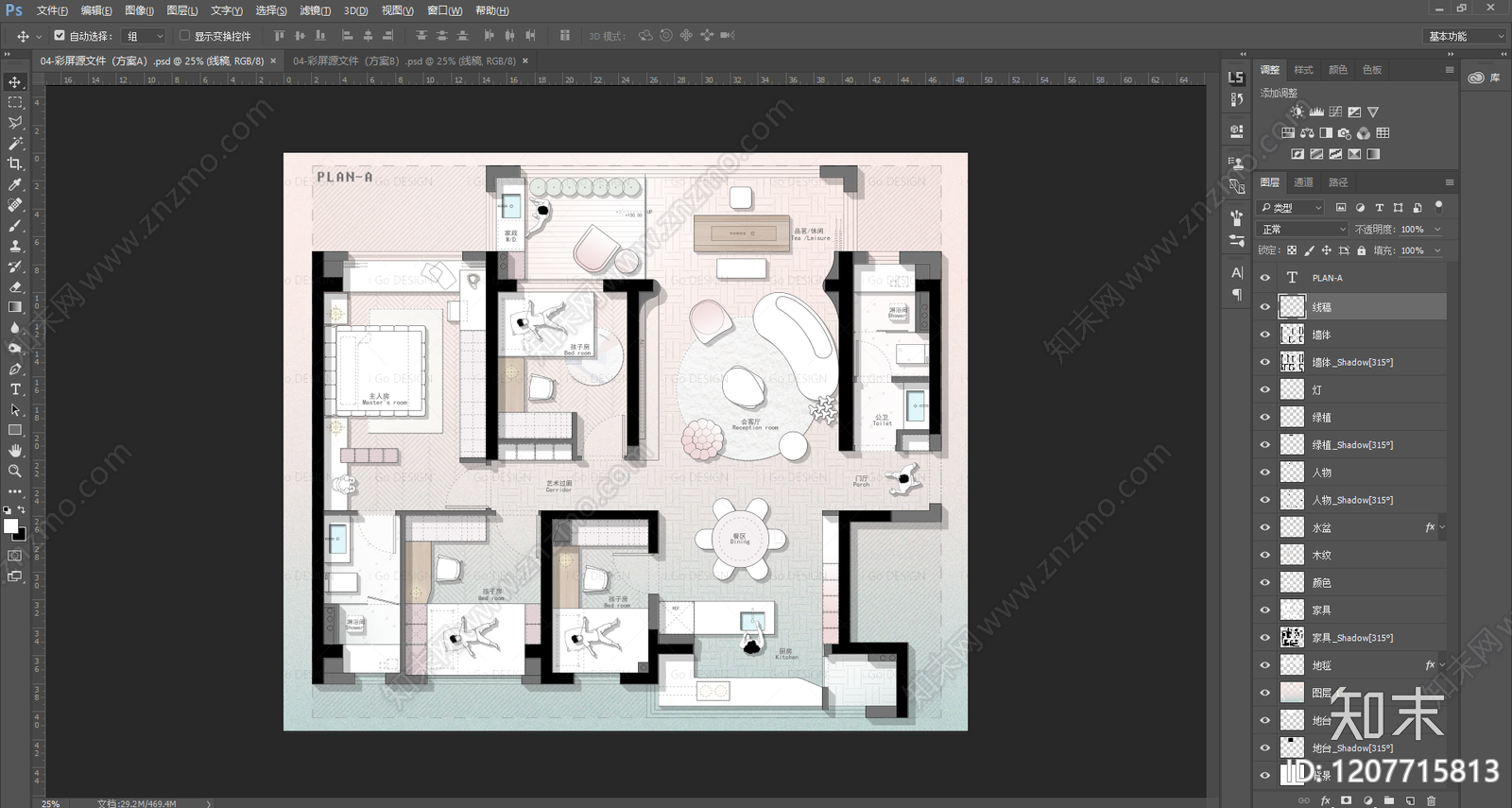Switch to the 样式 (Styles) tab
The height and width of the screenshot is (808, 1512).
[x=1303, y=70]
